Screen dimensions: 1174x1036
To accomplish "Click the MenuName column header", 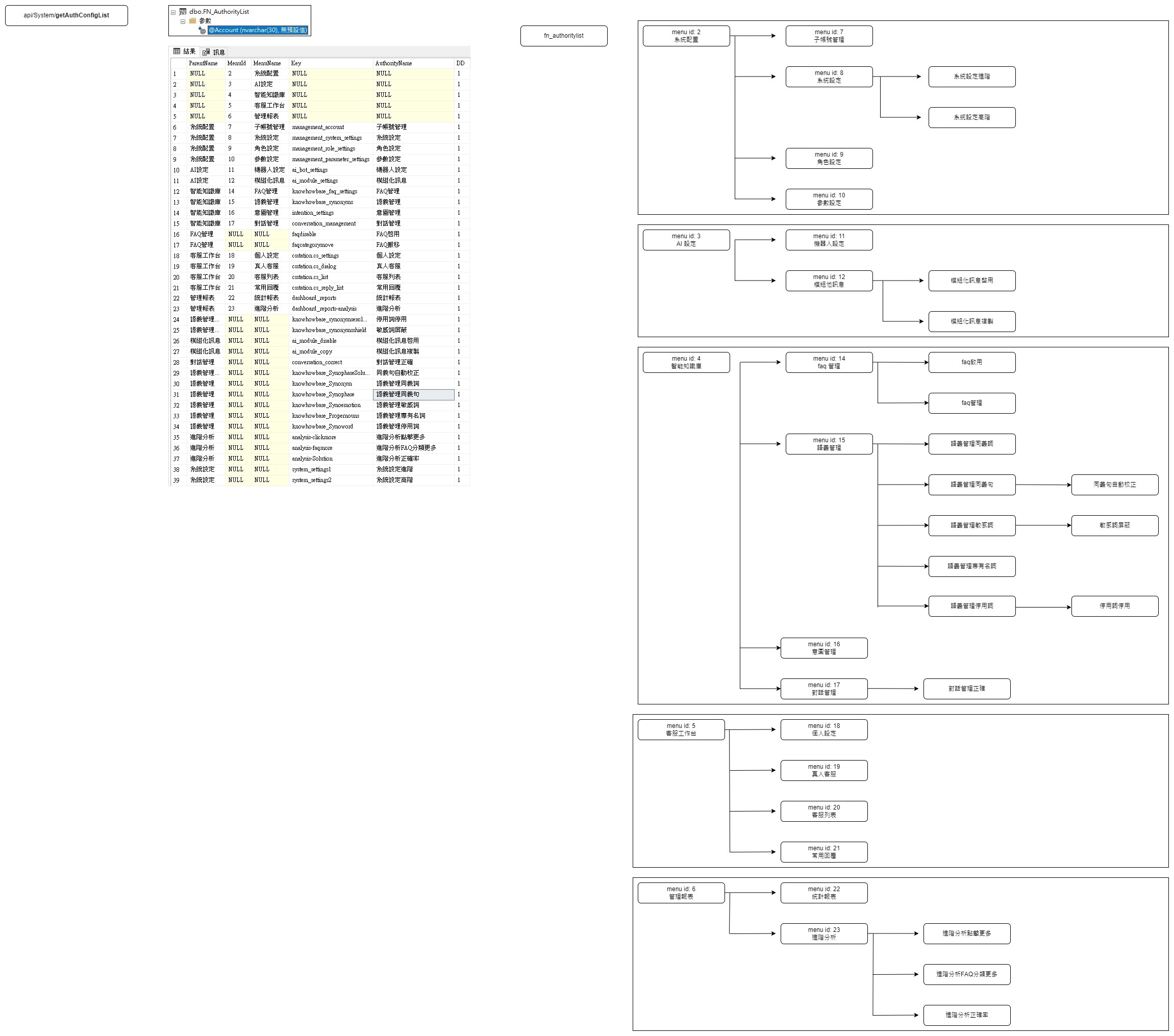I will pos(269,63).
